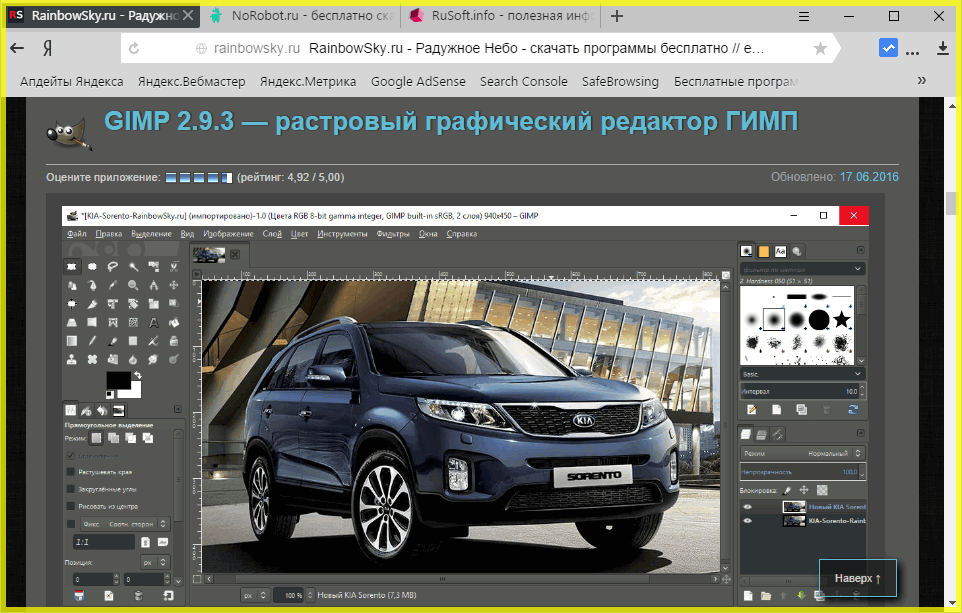This screenshot has width=962, height=613.
Task: Hide the Новый KIA Sorento layer eye
Action: click(x=747, y=507)
